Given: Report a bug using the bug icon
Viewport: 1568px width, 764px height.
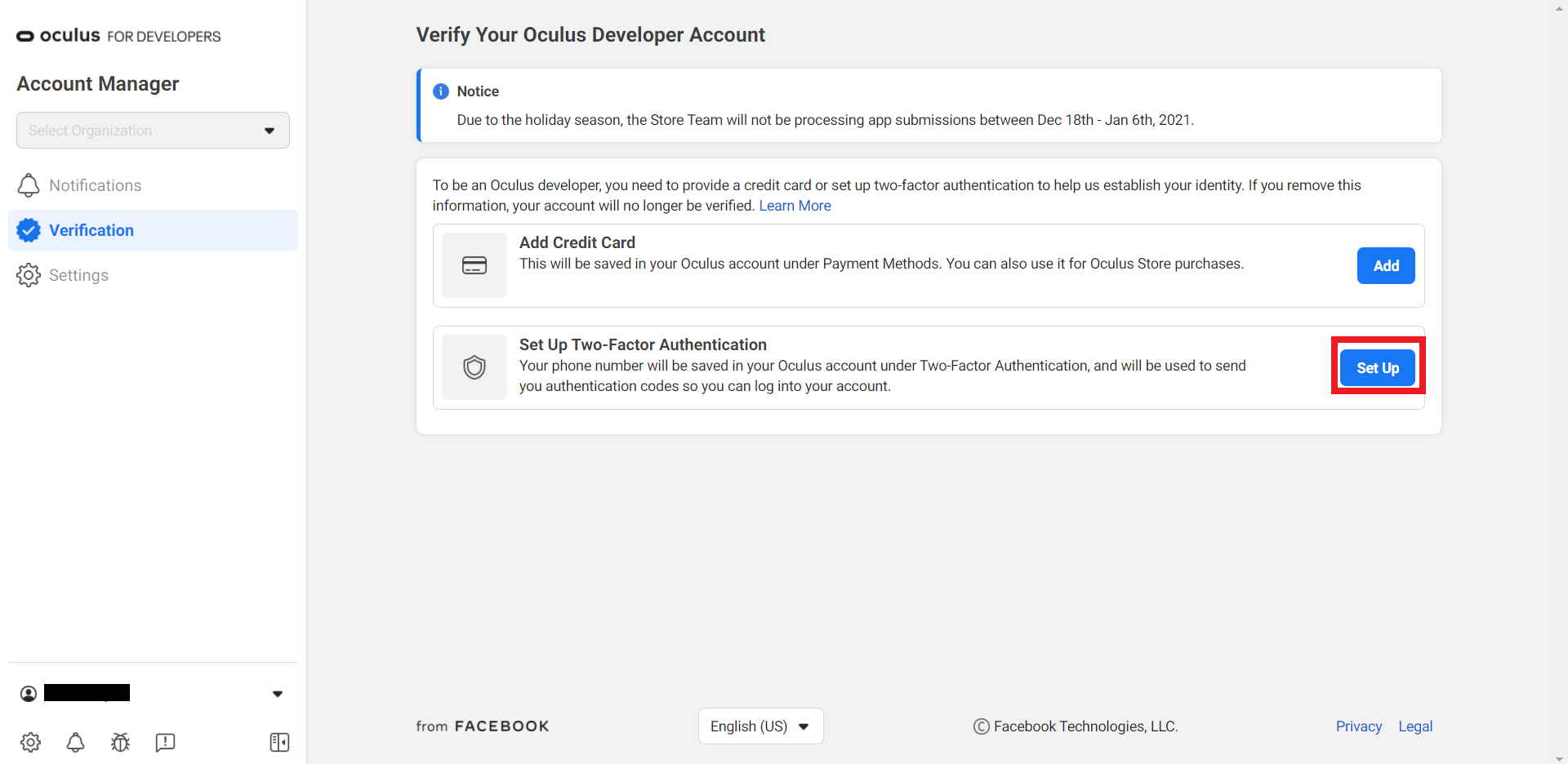Looking at the screenshot, I should click(x=120, y=742).
